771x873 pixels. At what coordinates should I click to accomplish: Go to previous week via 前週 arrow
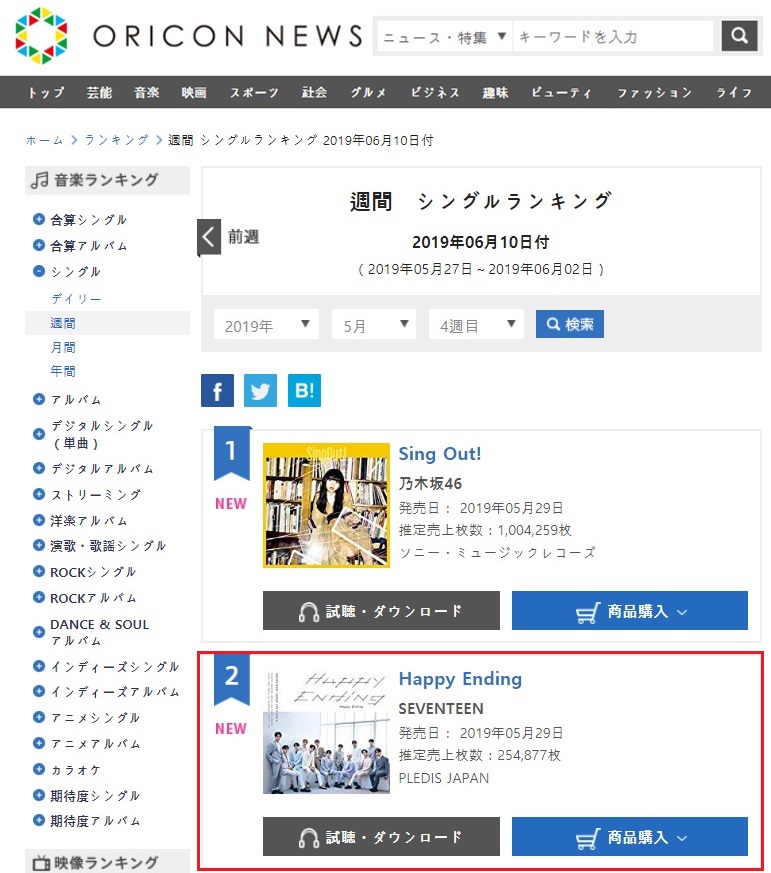[209, 237]
